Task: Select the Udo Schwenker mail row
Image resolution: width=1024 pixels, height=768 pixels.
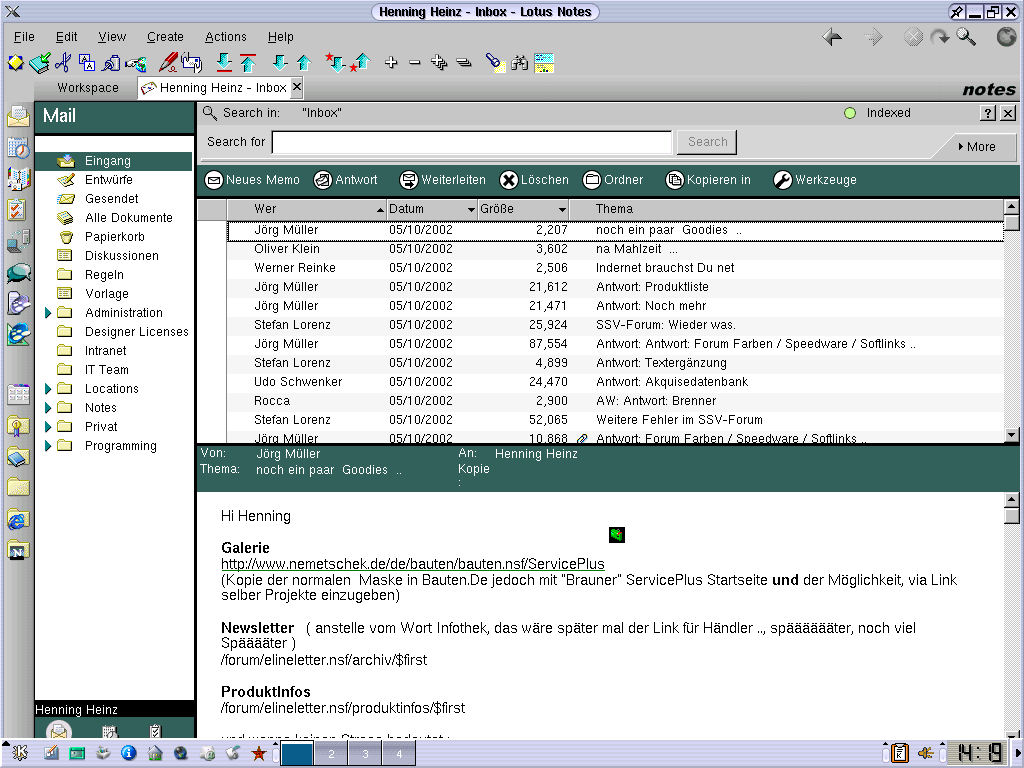Action: tap(615, 381)
